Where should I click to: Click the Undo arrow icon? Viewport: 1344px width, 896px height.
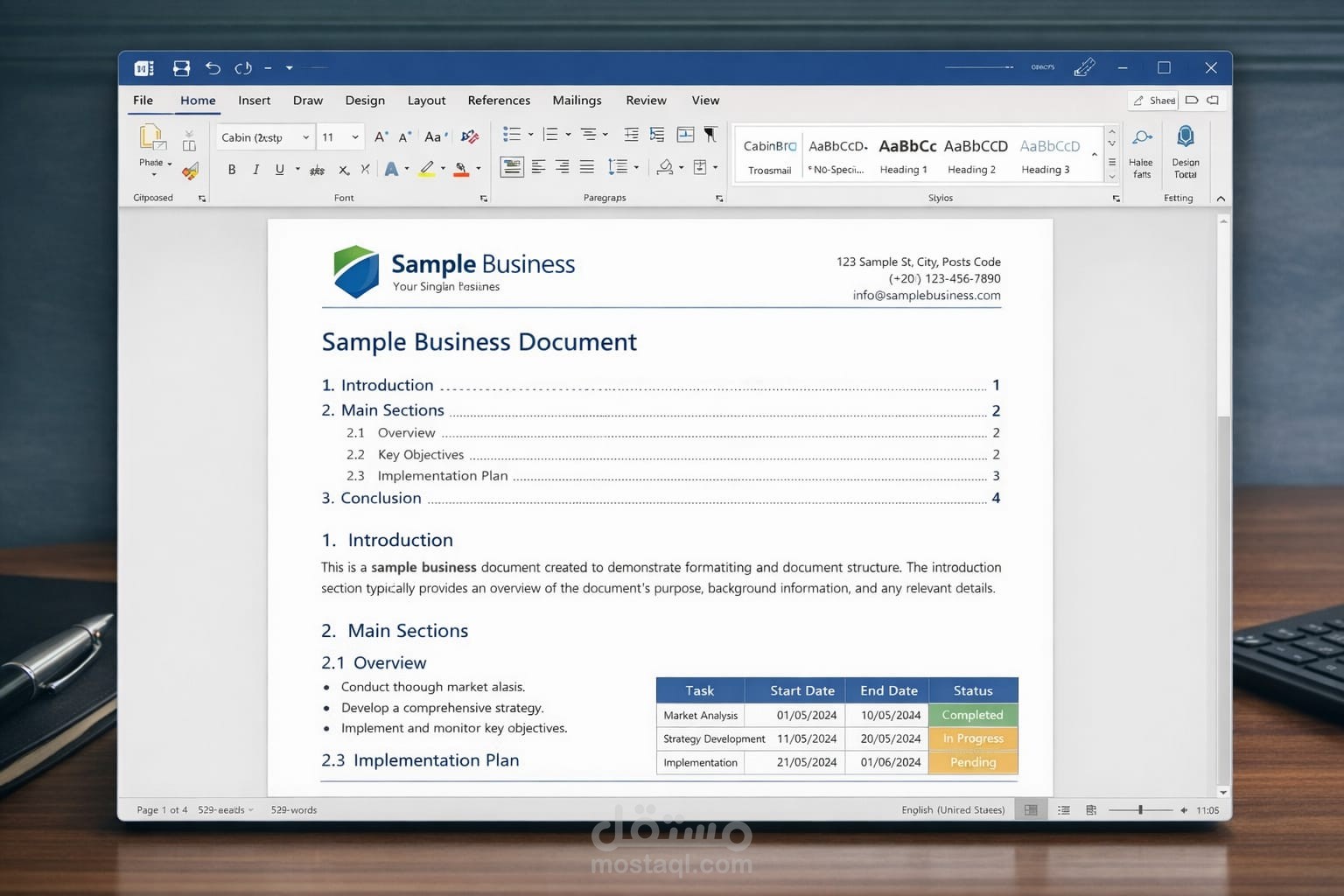213,67
